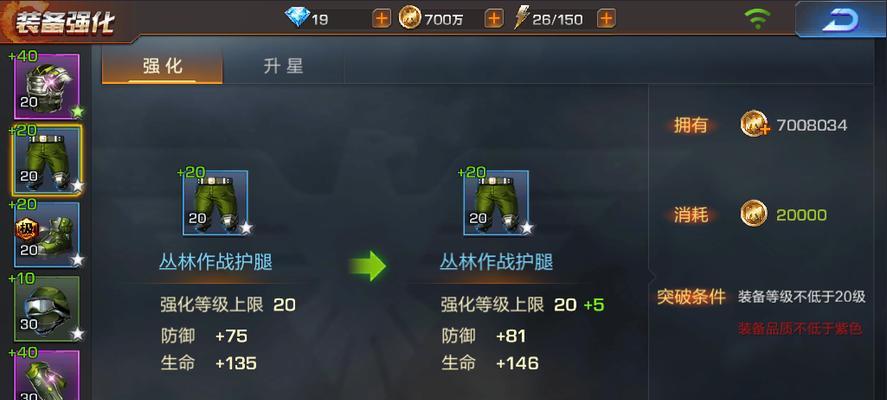
Task: Select the +10 helmet equipment
Action: [46, 308]
